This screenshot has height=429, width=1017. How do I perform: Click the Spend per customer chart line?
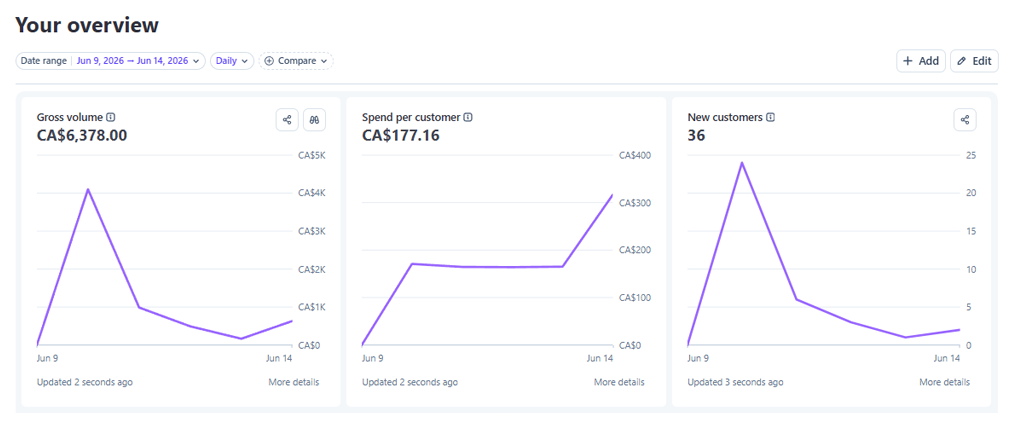486,266
